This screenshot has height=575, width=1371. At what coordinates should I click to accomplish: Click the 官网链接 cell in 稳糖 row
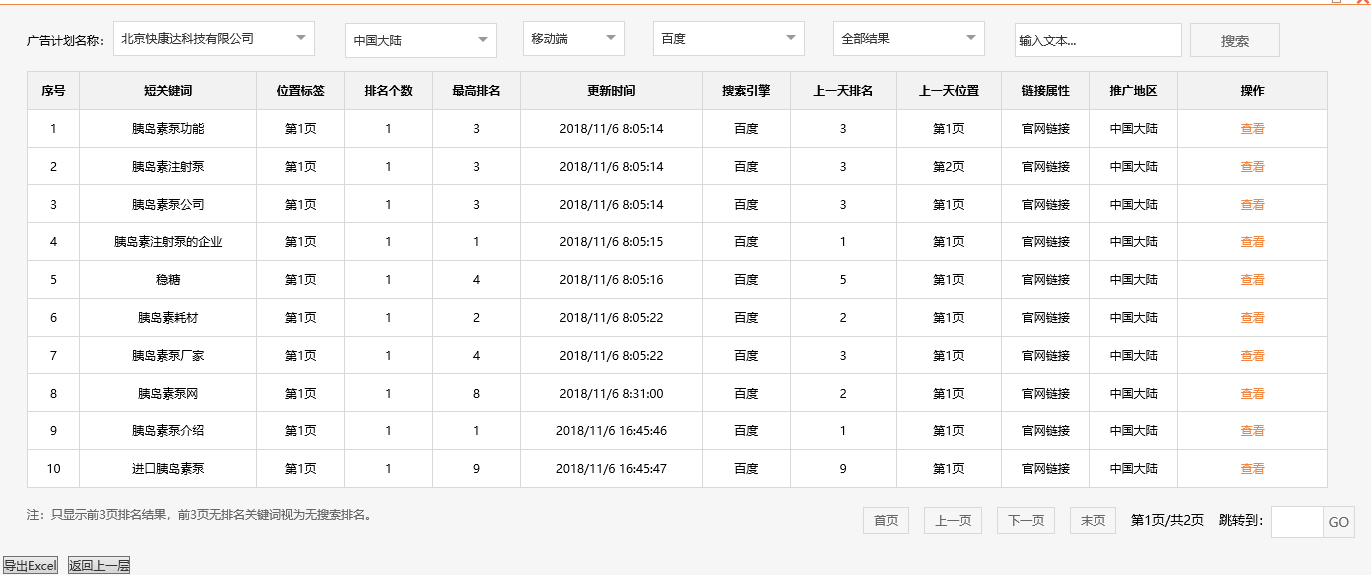point(1046,279)
